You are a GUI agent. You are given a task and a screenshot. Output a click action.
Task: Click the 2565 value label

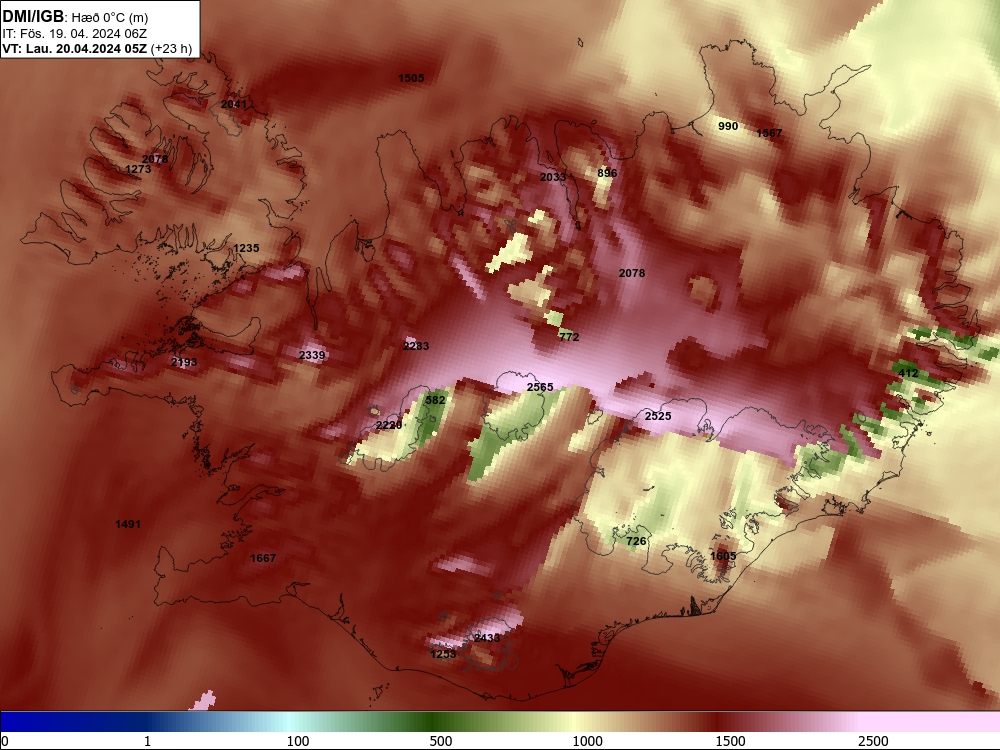(x=540, y=387)
